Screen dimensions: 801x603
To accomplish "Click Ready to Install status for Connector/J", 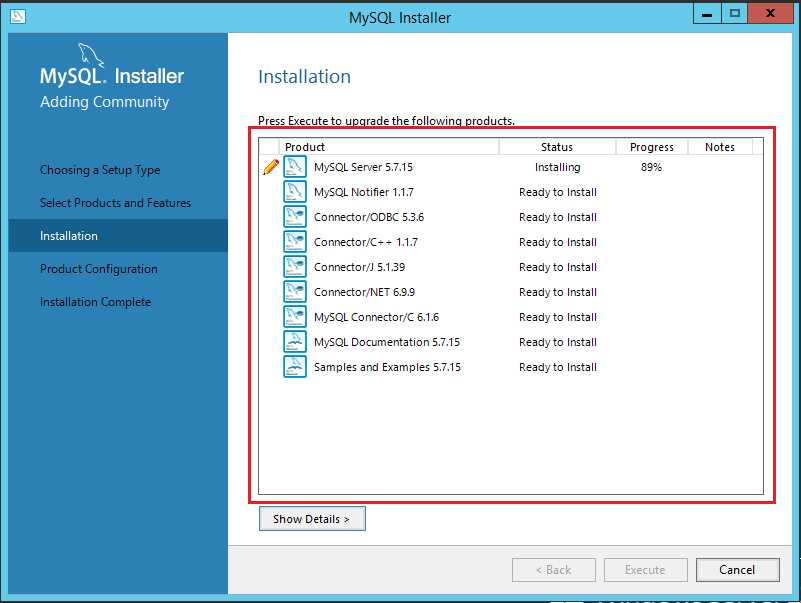I will point(558,267).
